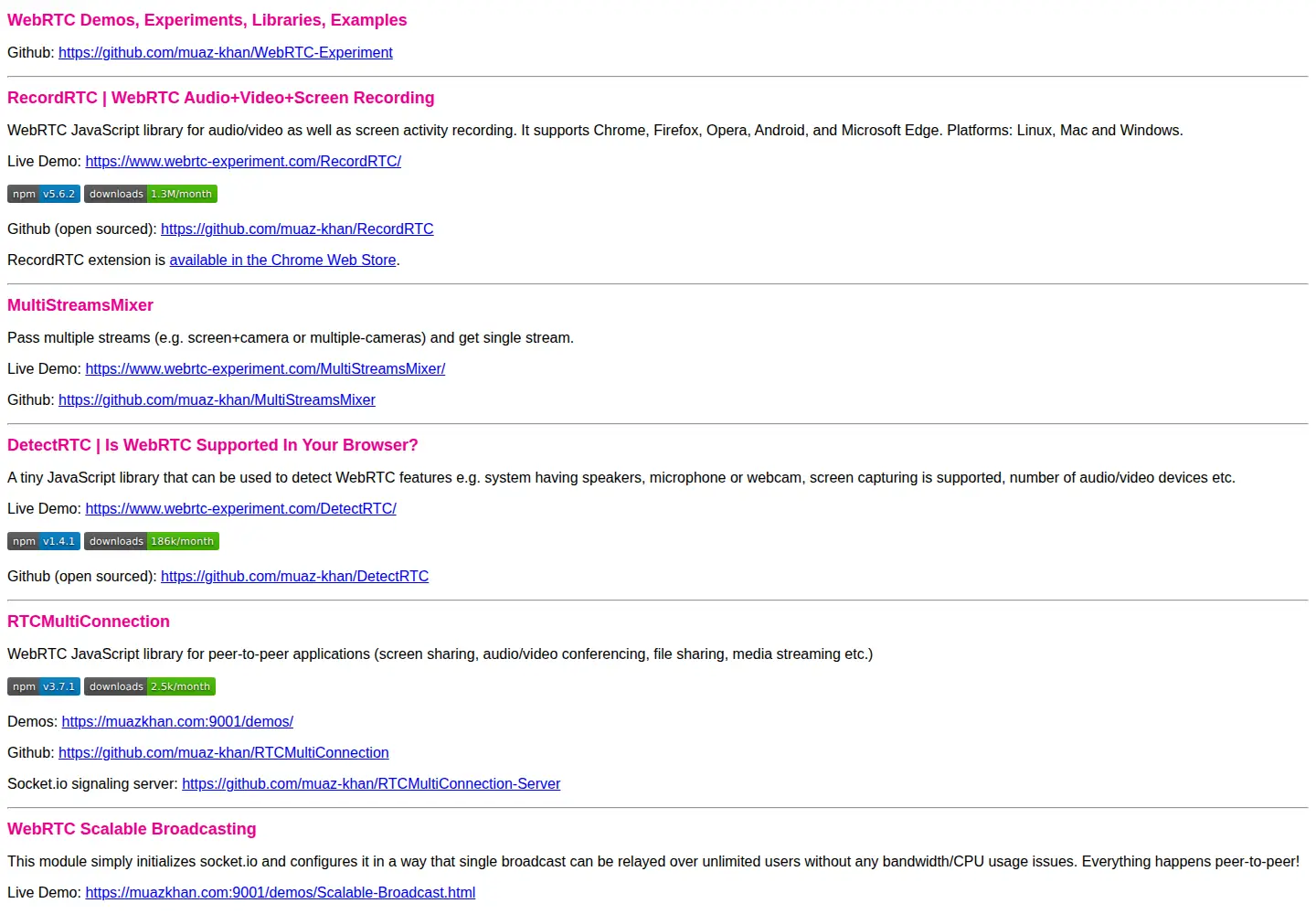Click the 'Pass multiple streams' description text
The image size is (1316, 914).
pyautogui.click(x=291, y=338)
